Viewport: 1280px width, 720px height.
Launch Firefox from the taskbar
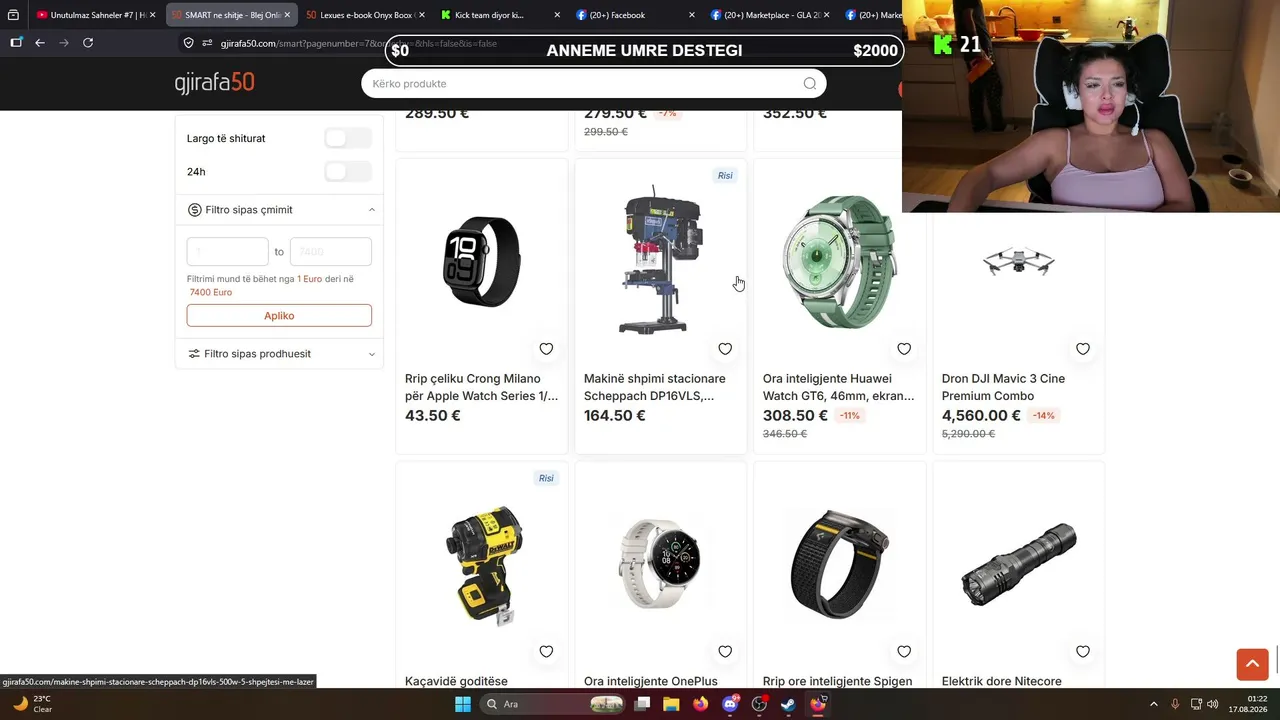[x=700, y=704]
